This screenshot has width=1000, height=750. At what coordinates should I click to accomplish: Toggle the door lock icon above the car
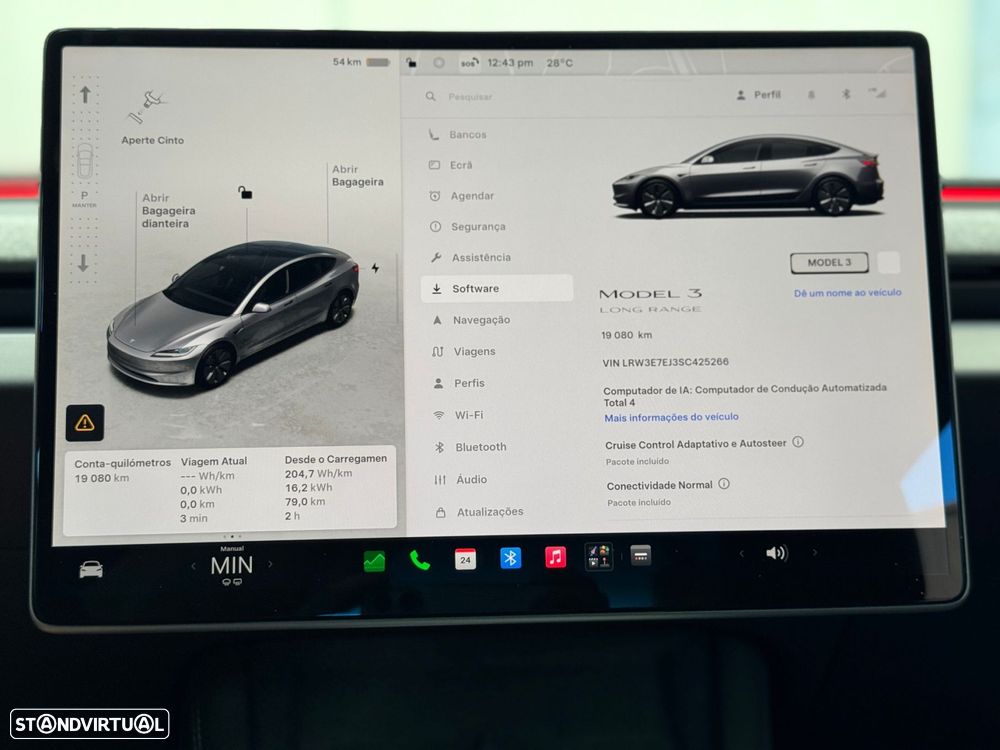(x=245, y=192)
